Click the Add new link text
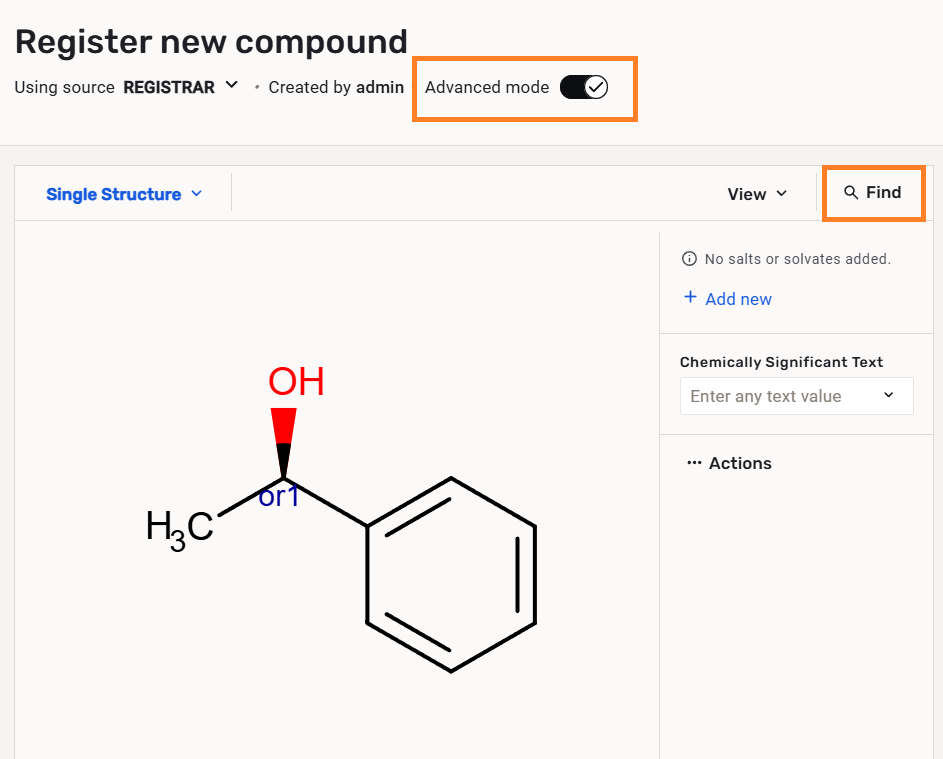Screen dimensions: 943x759 tap(739, 299)
